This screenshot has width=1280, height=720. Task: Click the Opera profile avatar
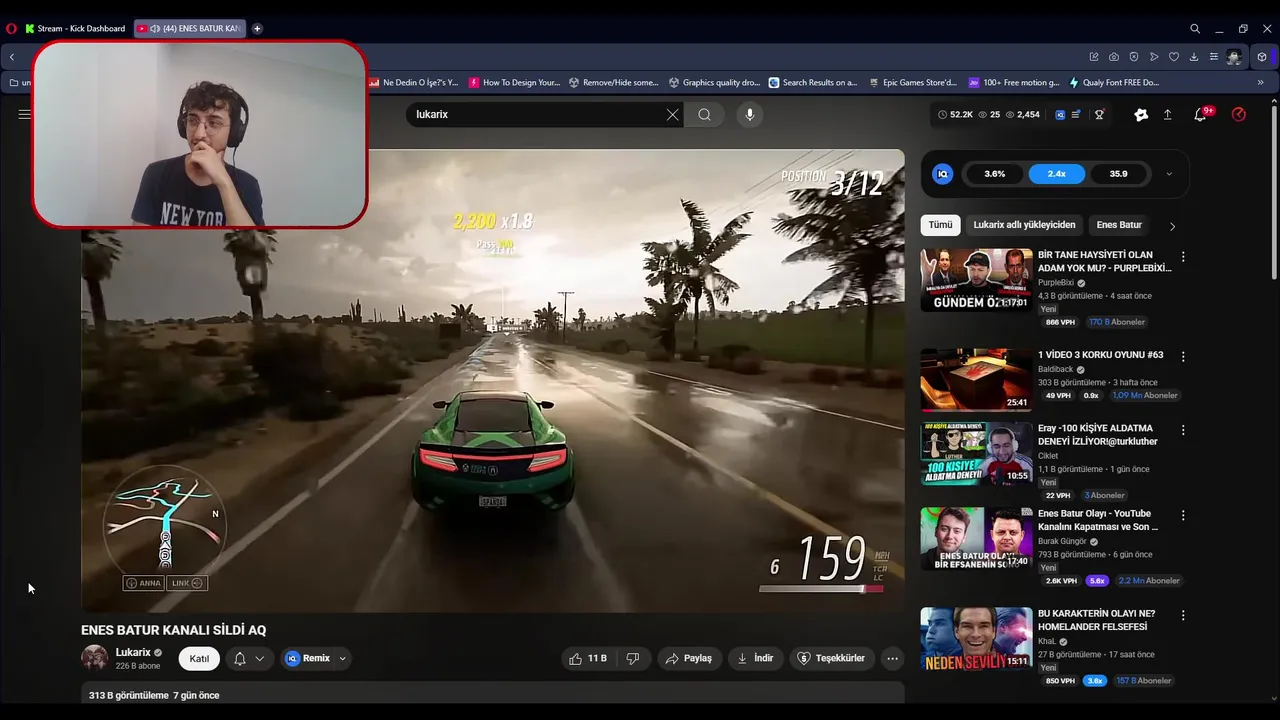point(1235,57)
